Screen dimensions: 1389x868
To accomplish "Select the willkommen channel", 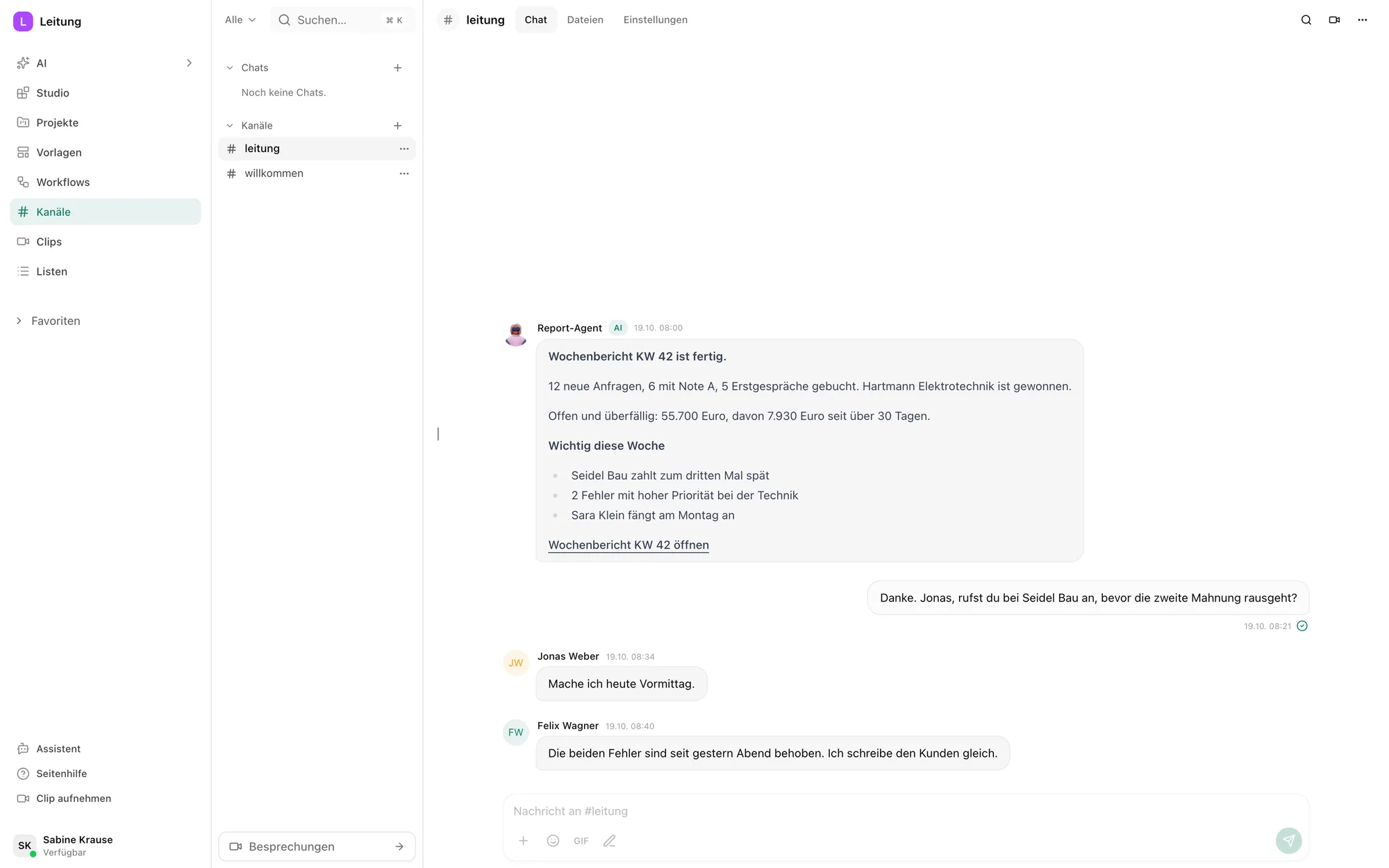I will pos(317,174).
